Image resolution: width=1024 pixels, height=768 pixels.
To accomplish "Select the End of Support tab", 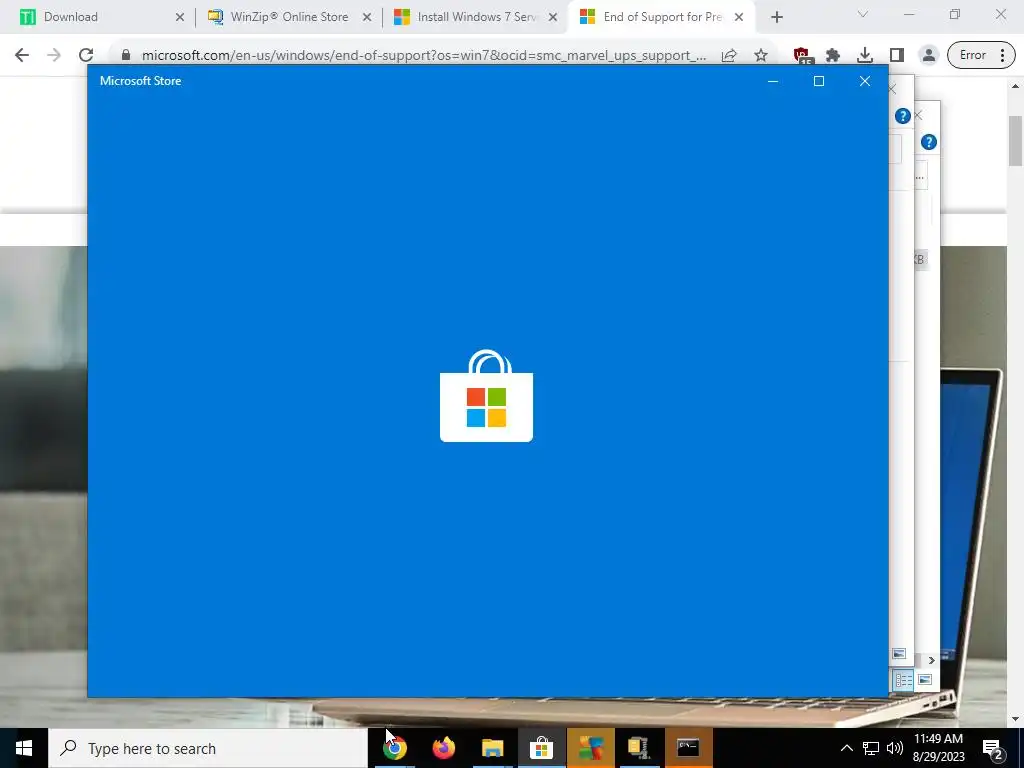I will coord(661,17).
